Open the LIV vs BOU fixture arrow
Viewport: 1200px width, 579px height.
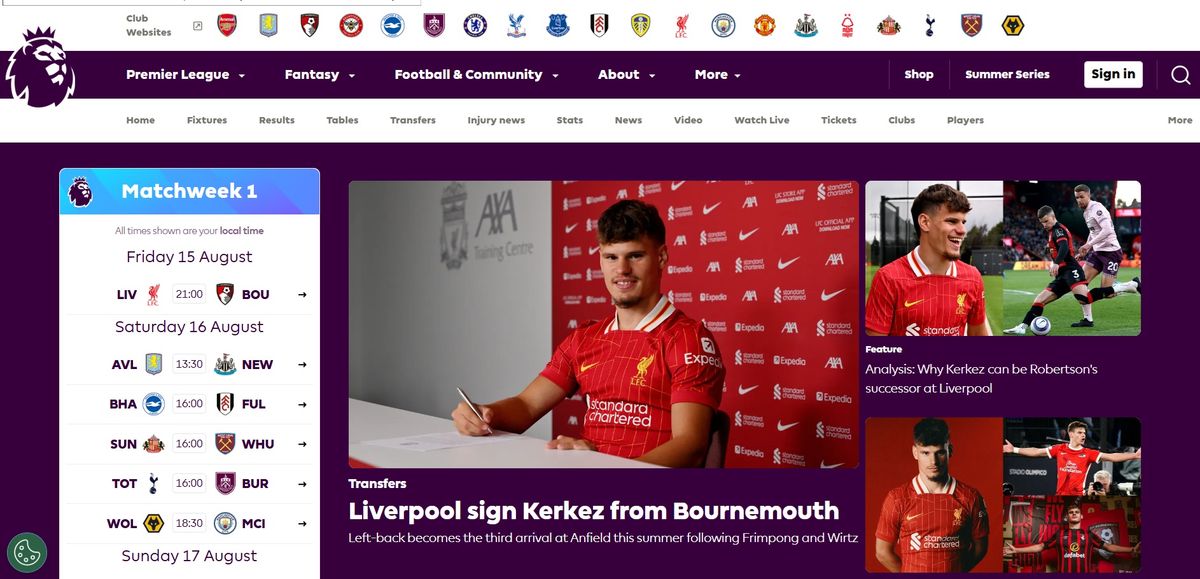[302, 295]
